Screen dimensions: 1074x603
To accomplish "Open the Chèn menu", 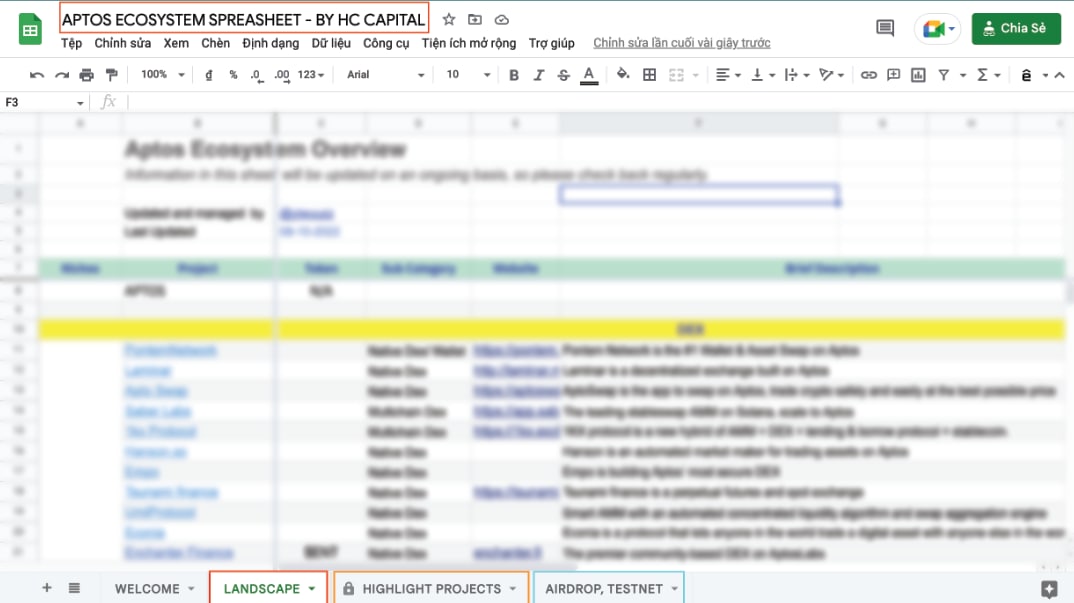I will pos(215,43).
